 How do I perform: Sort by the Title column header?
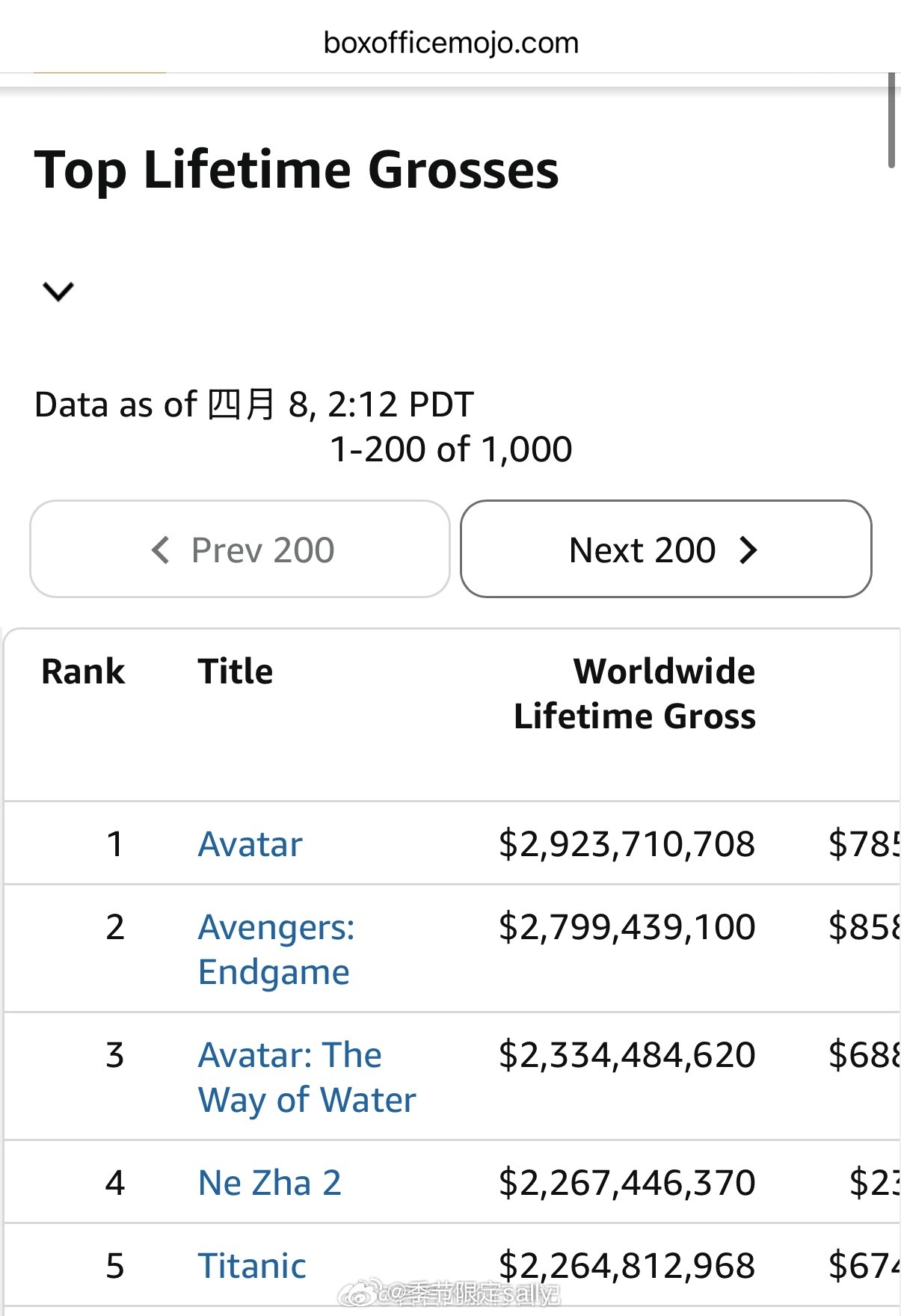[x=235, y=671]
